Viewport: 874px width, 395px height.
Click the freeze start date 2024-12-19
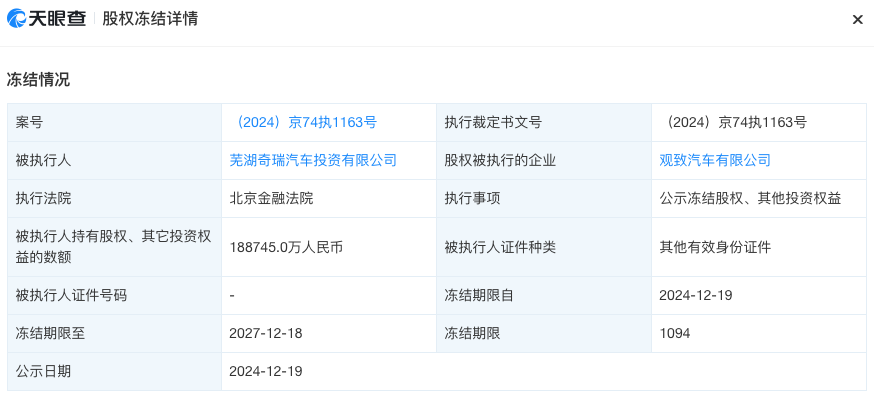coord(696,295)
